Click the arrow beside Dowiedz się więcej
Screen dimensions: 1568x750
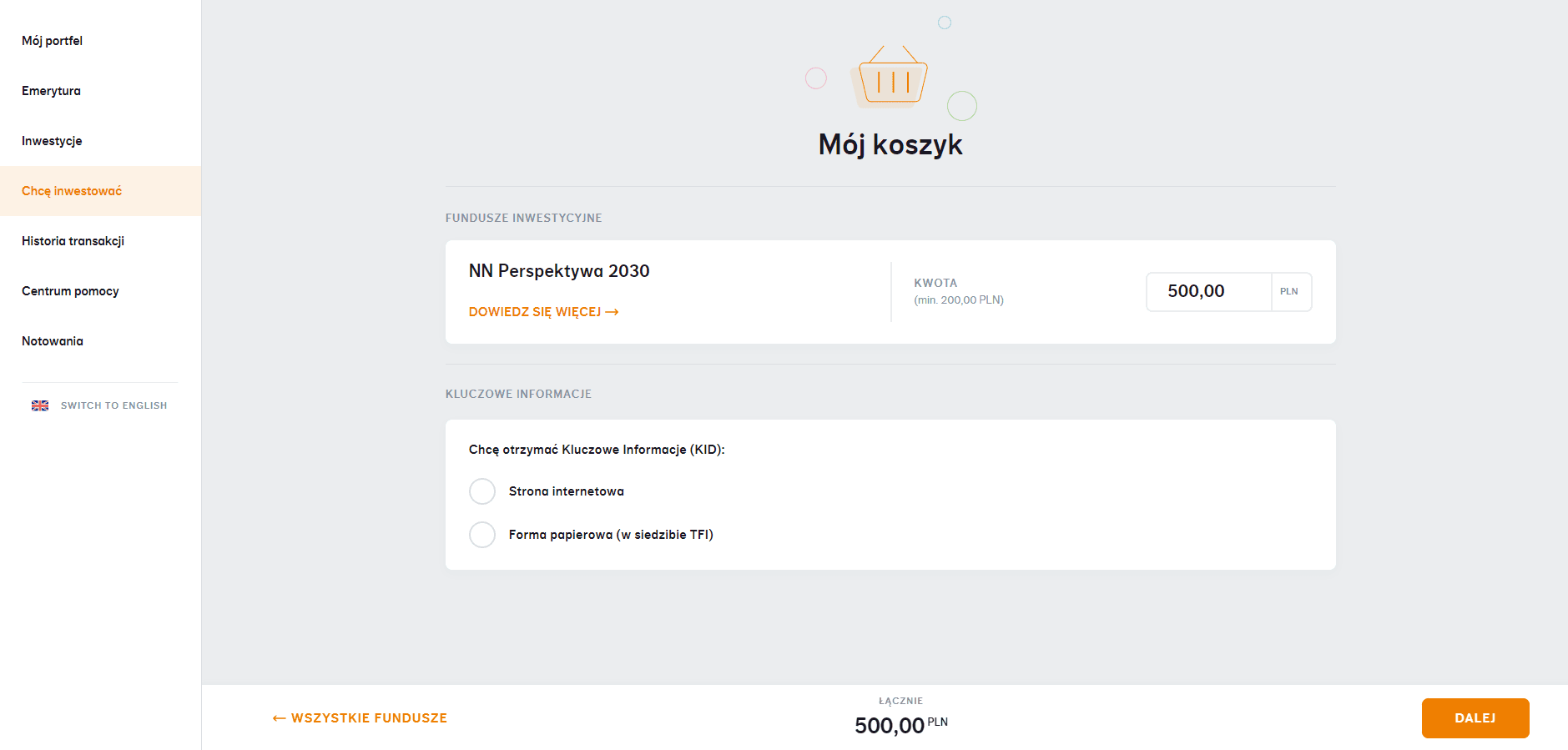pyautogui.click(x=612, y=312)
